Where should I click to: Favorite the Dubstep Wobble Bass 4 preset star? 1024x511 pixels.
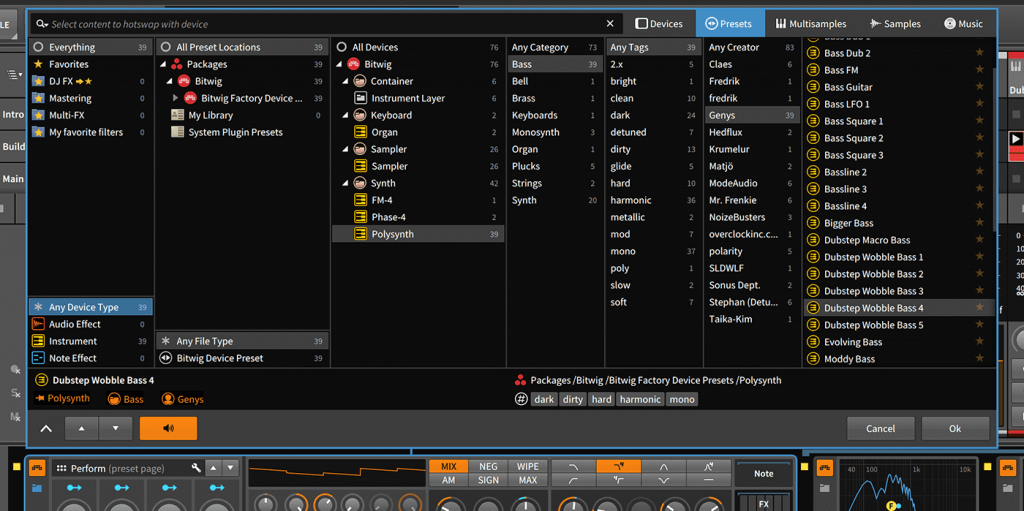point(979,307)
